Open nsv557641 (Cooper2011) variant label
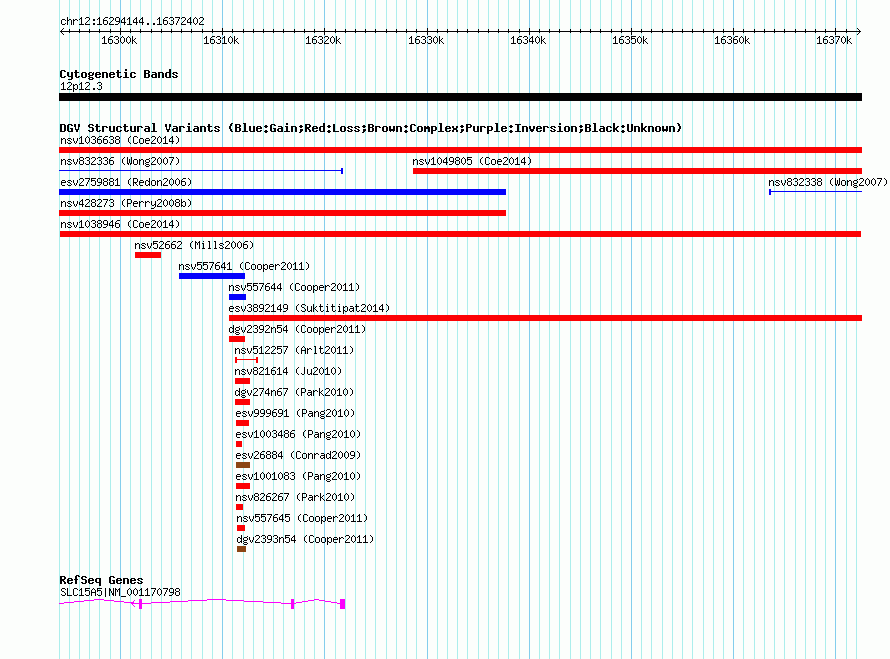Viewport: 890px width, 659px height. coord(244,266)
